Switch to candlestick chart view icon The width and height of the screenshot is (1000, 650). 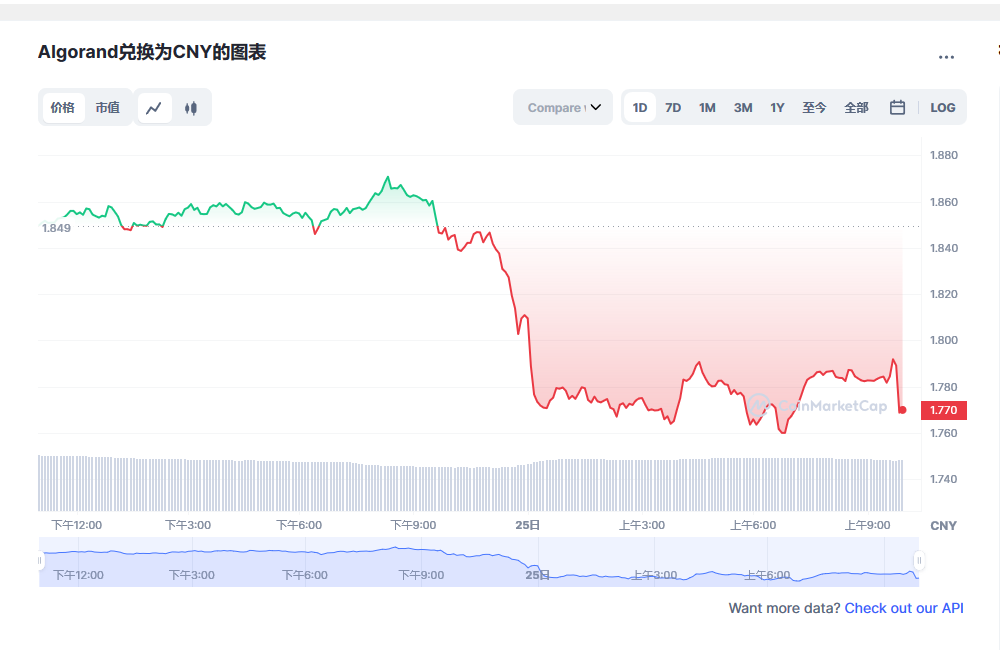click(191, 108)
